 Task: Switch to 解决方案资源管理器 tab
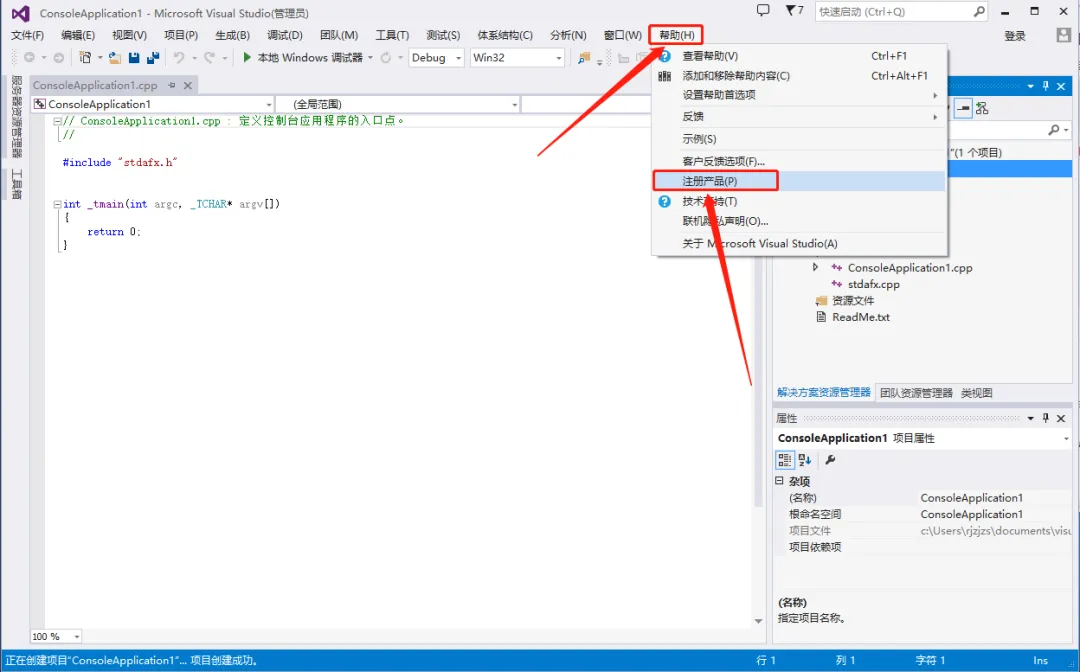point(824,392)
